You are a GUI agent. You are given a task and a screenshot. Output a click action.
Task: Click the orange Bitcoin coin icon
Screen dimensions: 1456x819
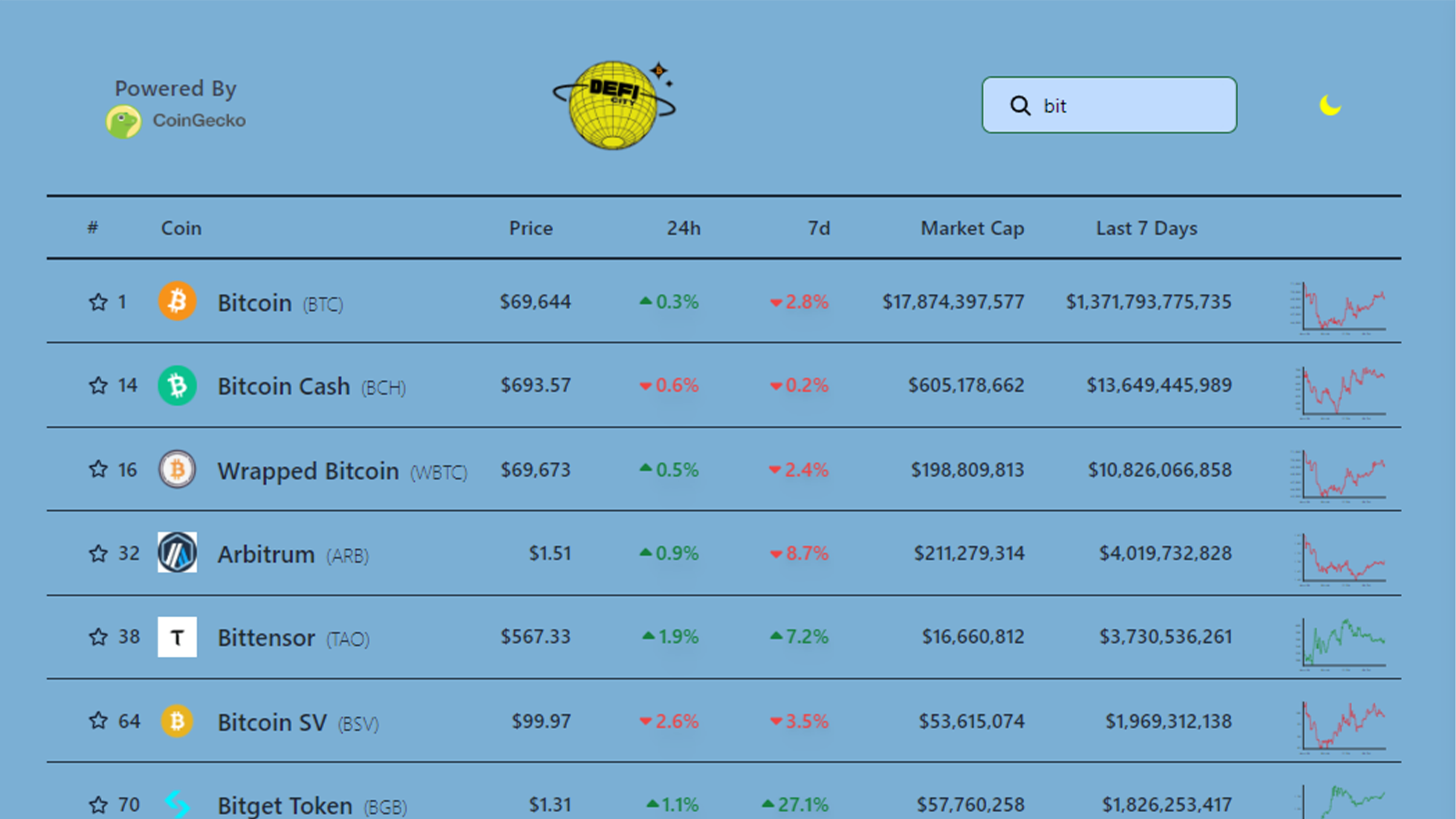(177, 301)
